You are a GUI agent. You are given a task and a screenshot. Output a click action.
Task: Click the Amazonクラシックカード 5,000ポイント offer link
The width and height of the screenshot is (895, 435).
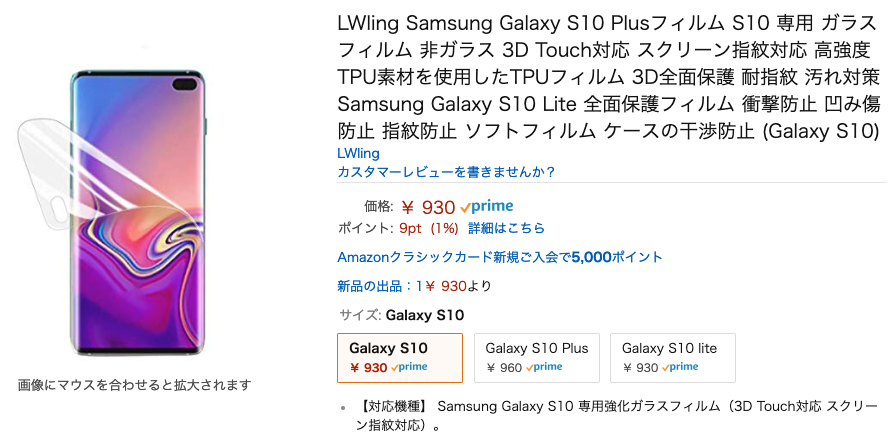click(x=500, y=257)
